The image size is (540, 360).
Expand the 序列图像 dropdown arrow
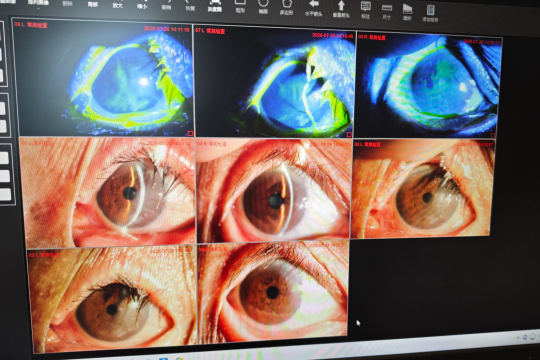point(38,8)
